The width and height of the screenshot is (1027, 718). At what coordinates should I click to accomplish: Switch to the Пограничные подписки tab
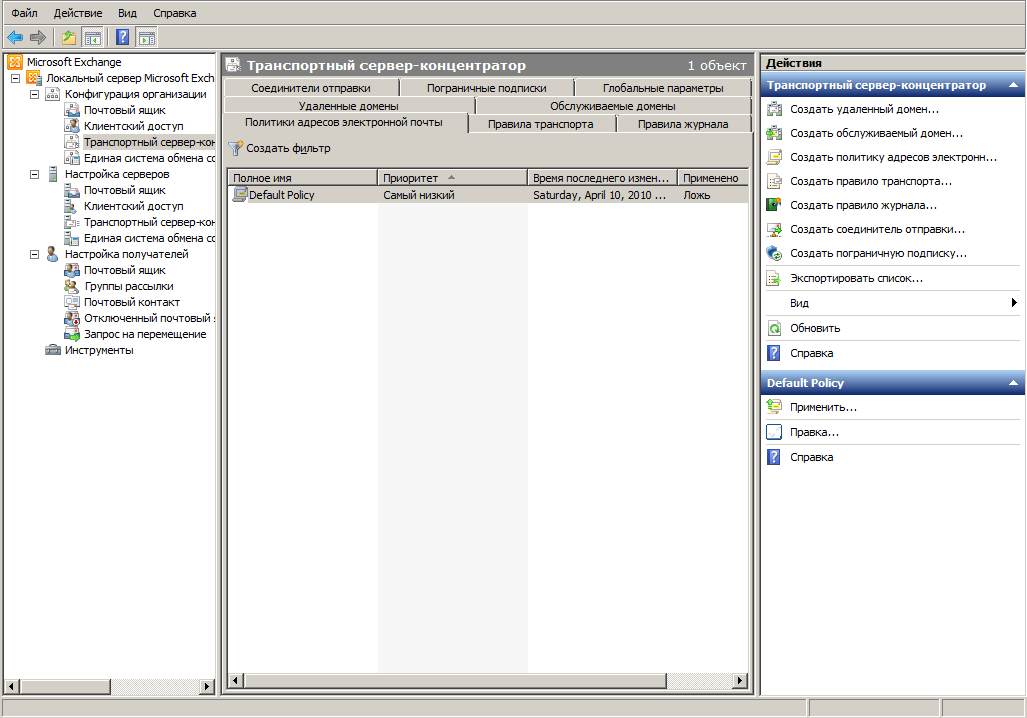487,88
